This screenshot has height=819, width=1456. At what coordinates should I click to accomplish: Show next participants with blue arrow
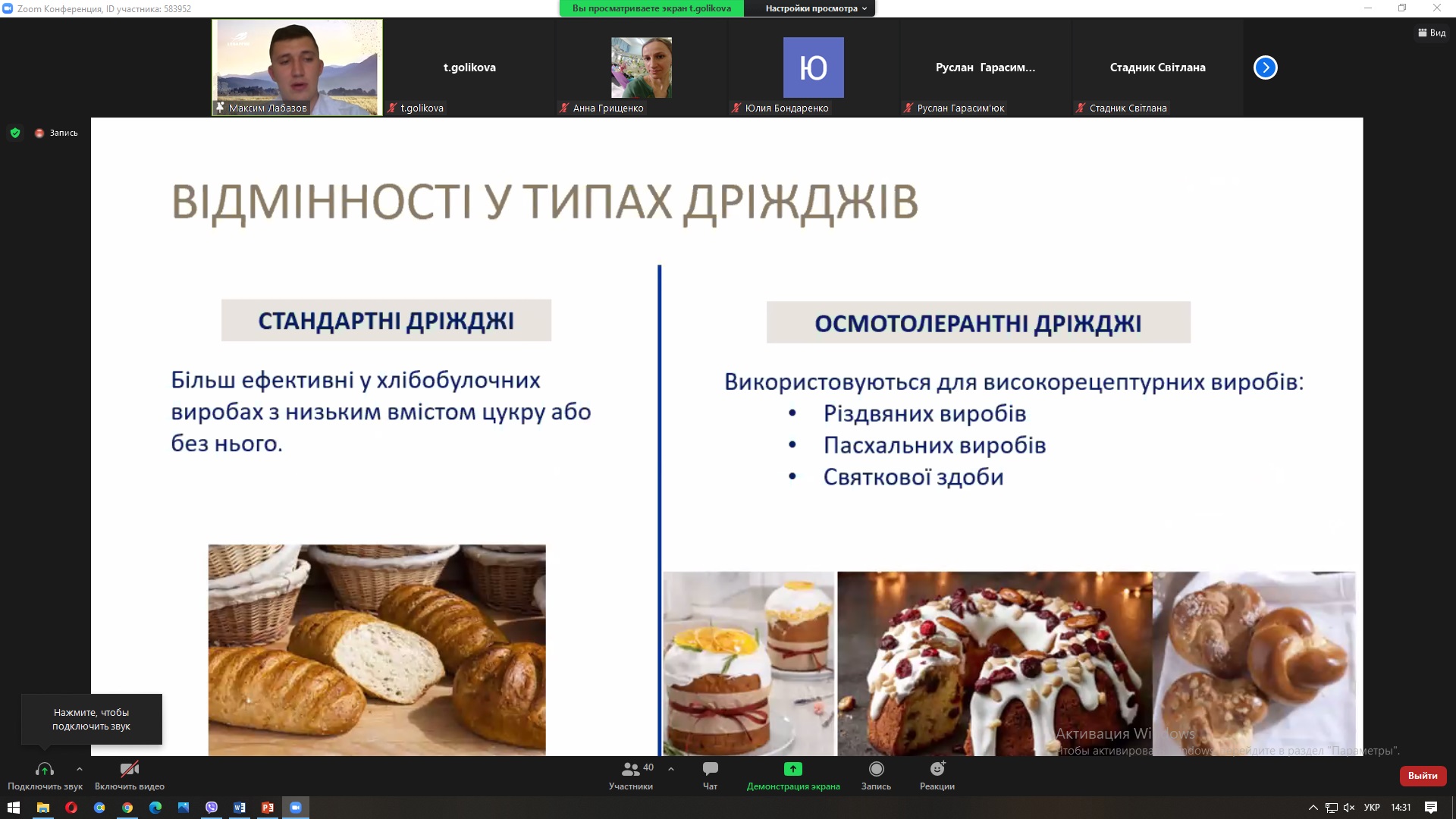point(1265,67)
